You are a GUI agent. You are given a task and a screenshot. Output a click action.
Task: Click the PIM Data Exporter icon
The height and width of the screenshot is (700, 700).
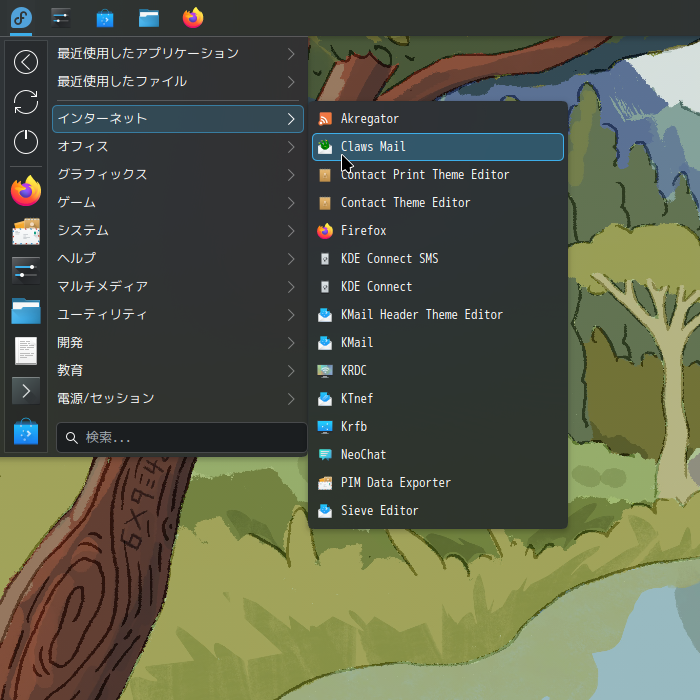pos(325,483)
